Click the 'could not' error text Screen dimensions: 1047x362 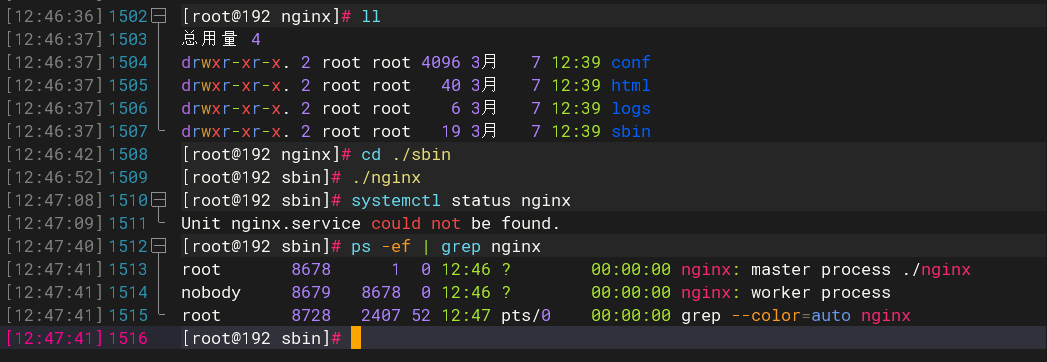coord(416,223)
